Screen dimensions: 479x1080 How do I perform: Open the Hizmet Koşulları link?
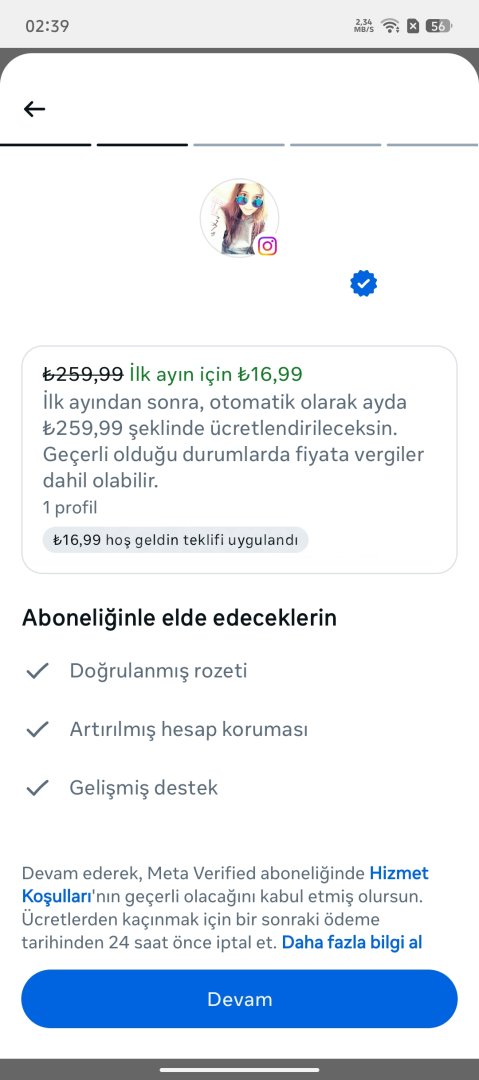tap(225, 886)
